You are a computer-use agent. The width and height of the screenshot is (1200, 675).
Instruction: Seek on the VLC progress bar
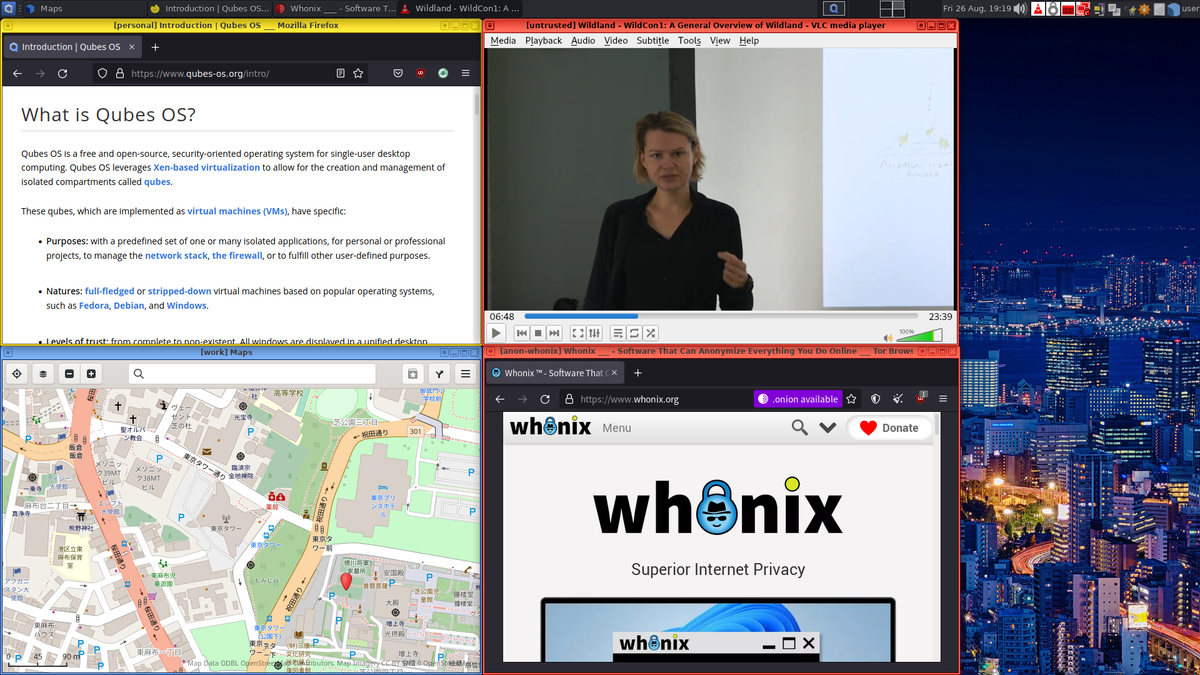click(722, 317)
